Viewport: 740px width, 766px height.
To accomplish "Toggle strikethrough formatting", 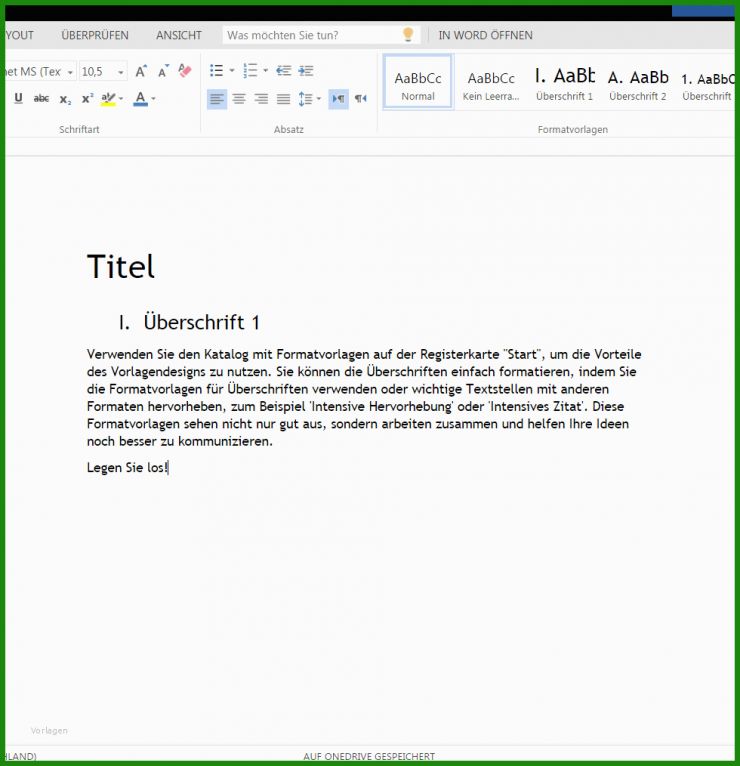I will [x=41, y=99].
